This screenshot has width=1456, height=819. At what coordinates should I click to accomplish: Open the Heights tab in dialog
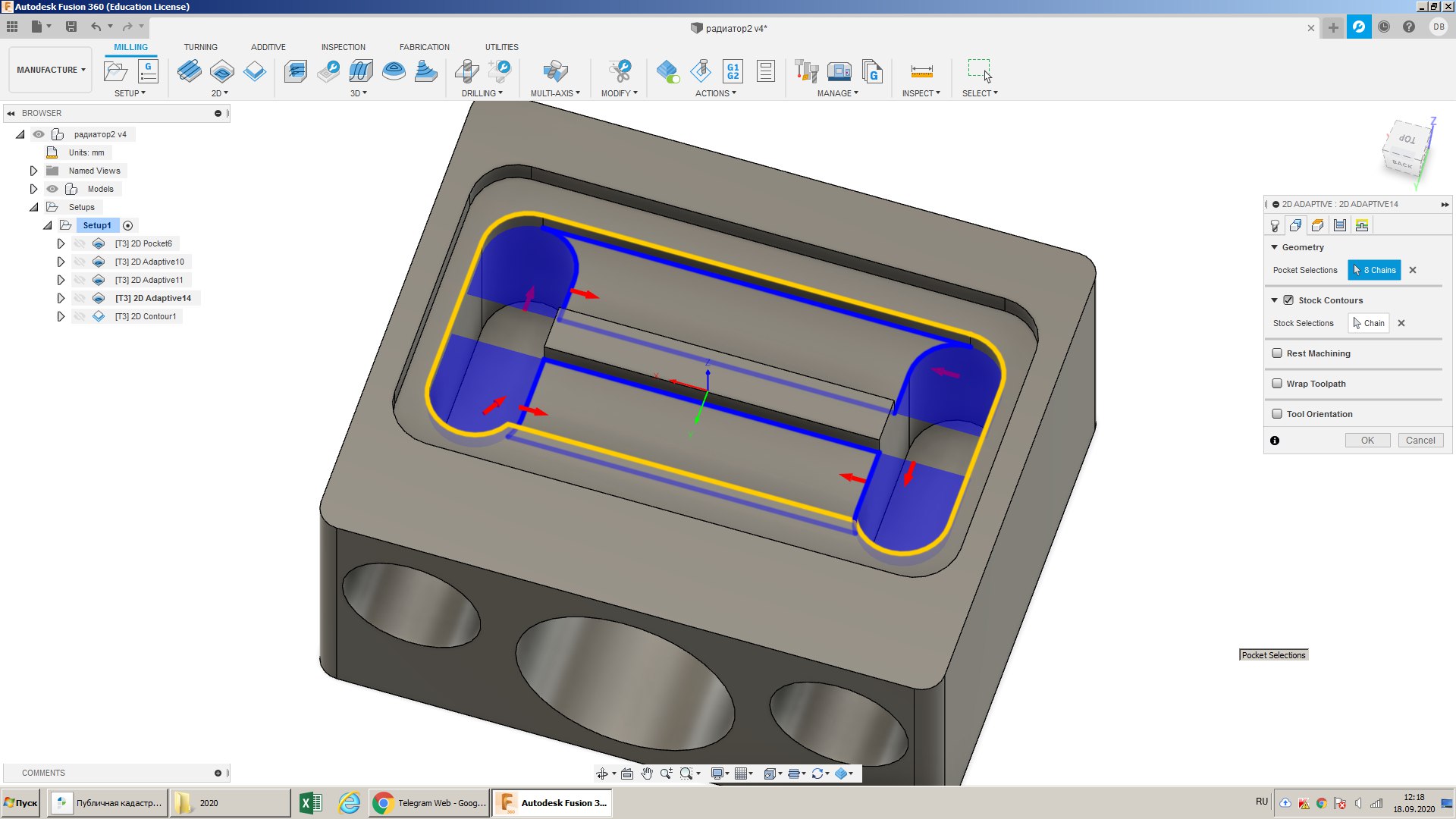pos(1317,225)
